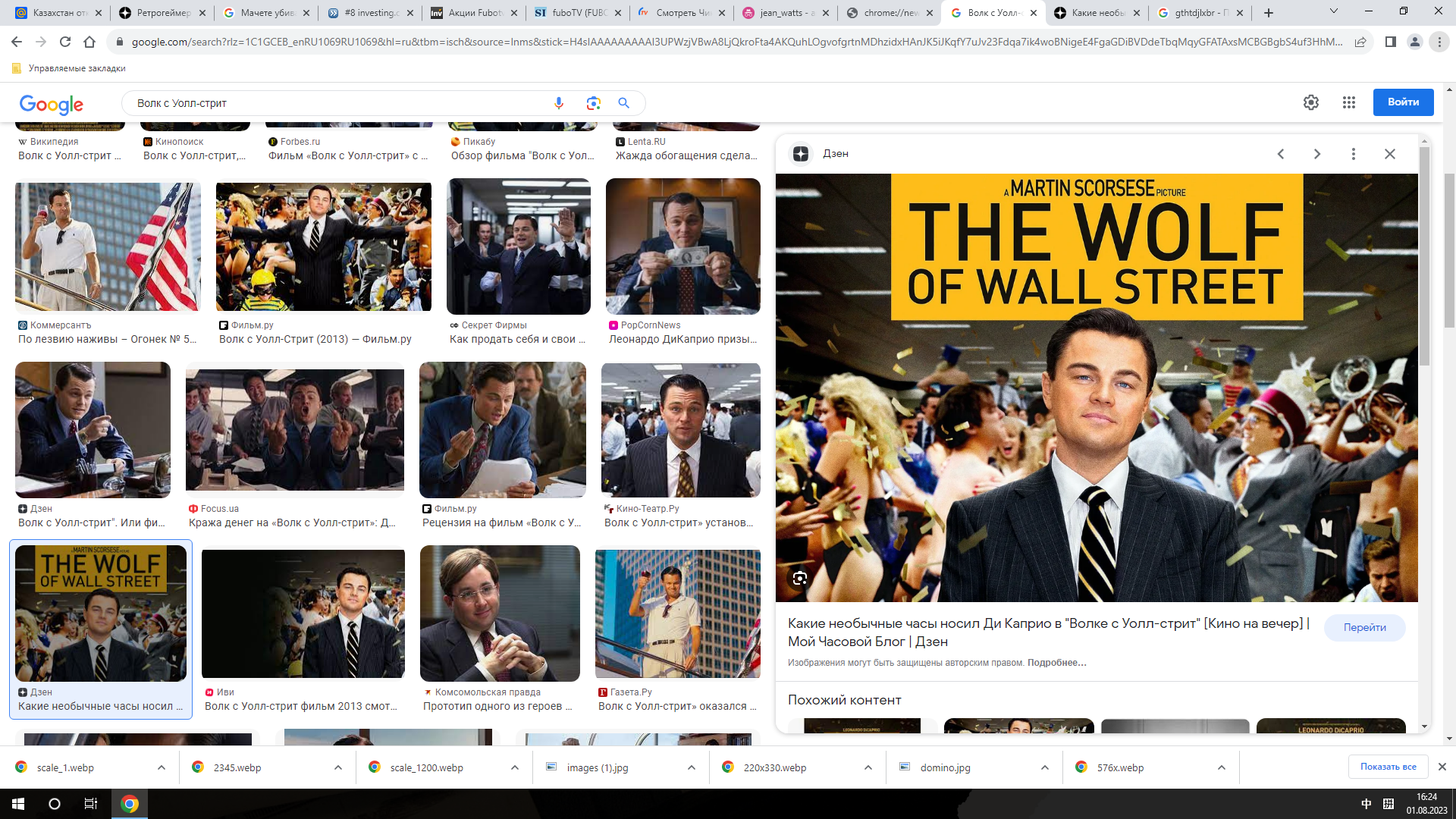
Task: Click browser forward arrow
Action: click(x=41, y=42)
